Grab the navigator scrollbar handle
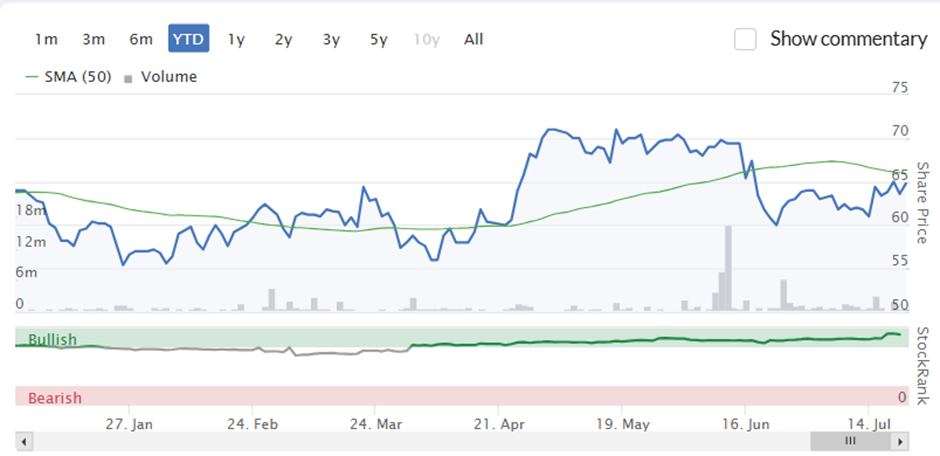 coord(851,442)
